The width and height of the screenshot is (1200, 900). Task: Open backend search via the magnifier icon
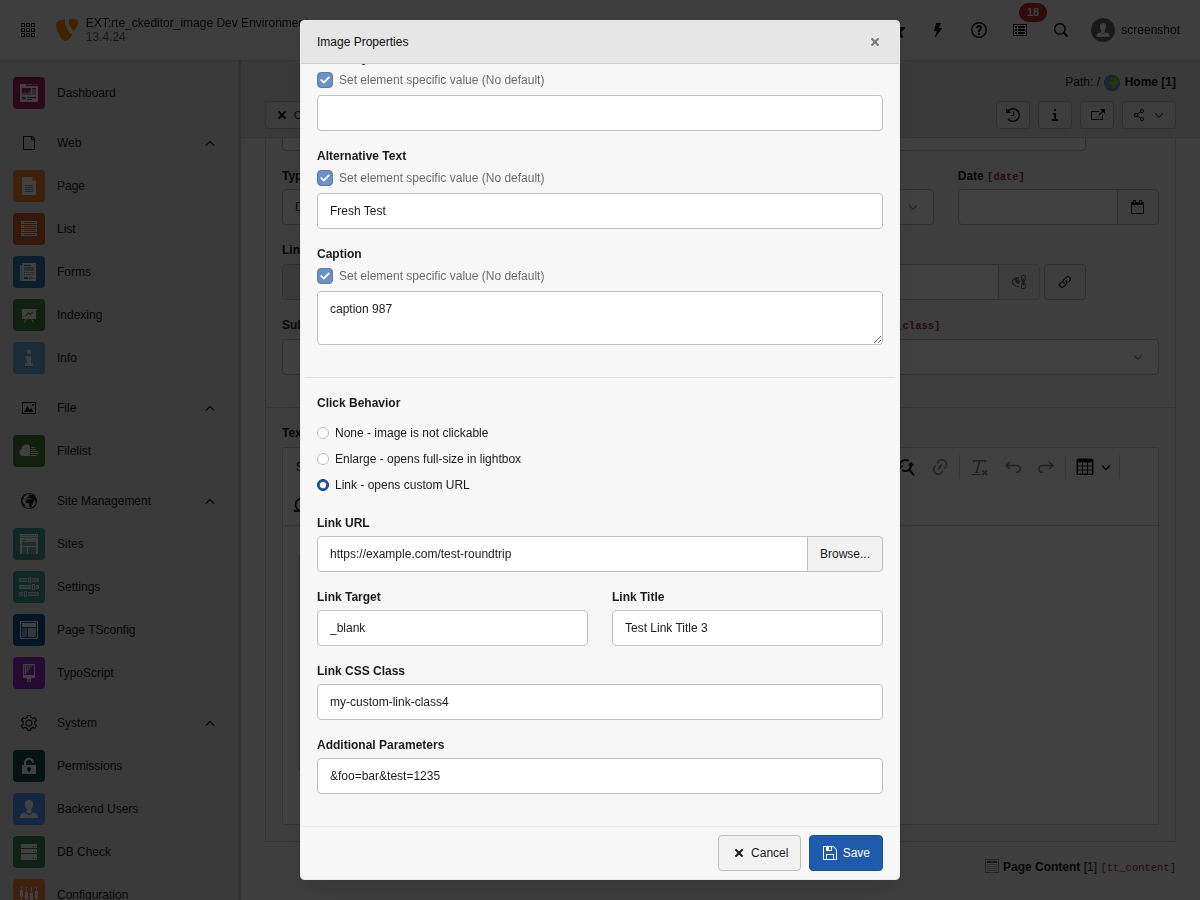tap(1060, 30)
